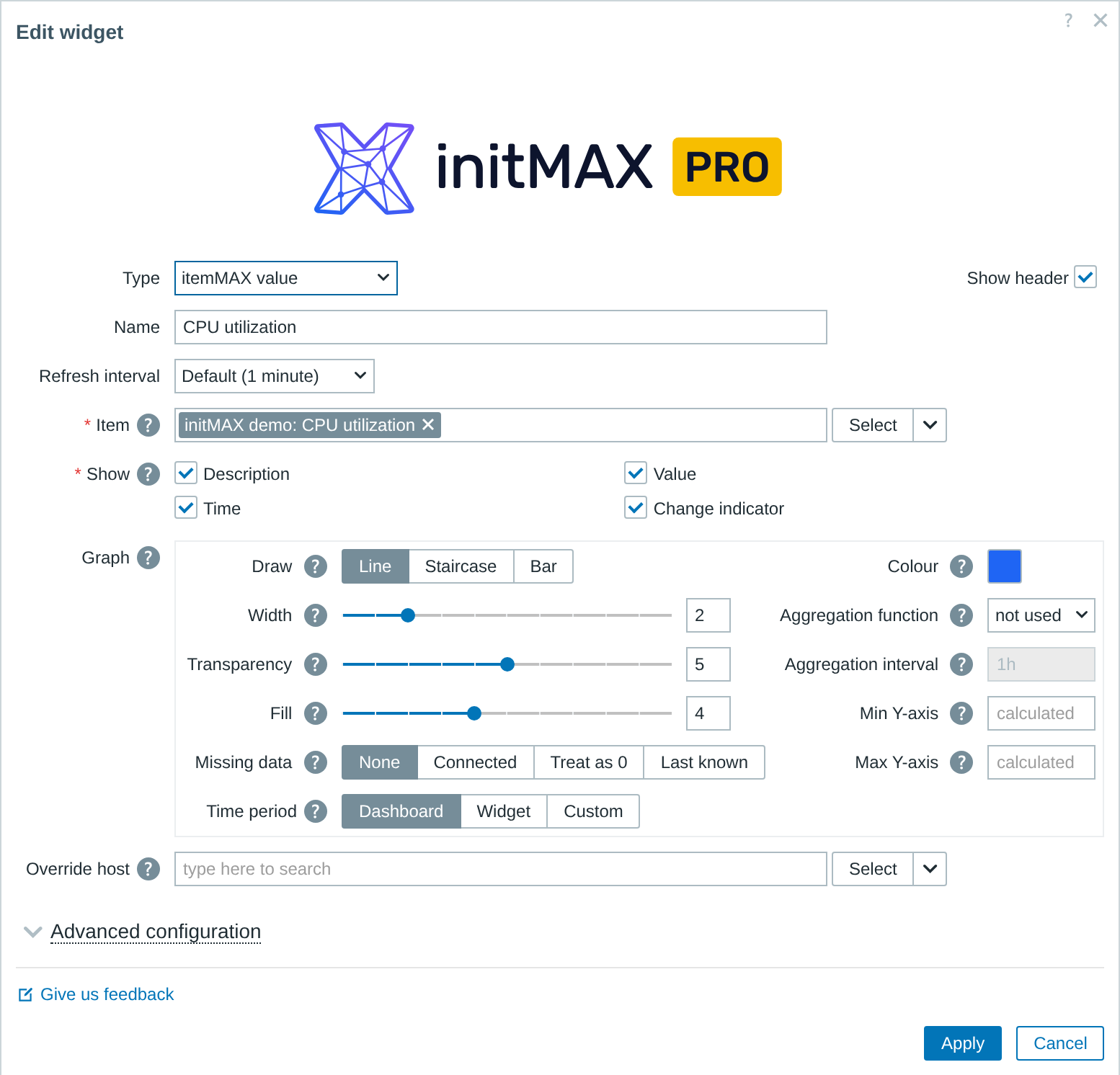This screenshot has width=1120, height=1075.
Task: Show the Time period help hint
Action: [316, 811]
